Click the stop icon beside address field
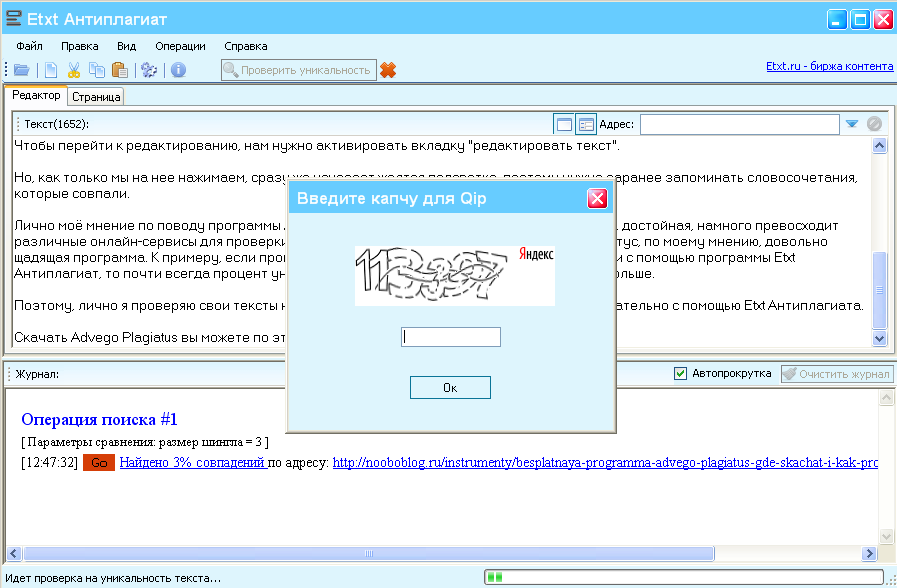This screenshot has width=897, height=588. click(x=874, y=124)
